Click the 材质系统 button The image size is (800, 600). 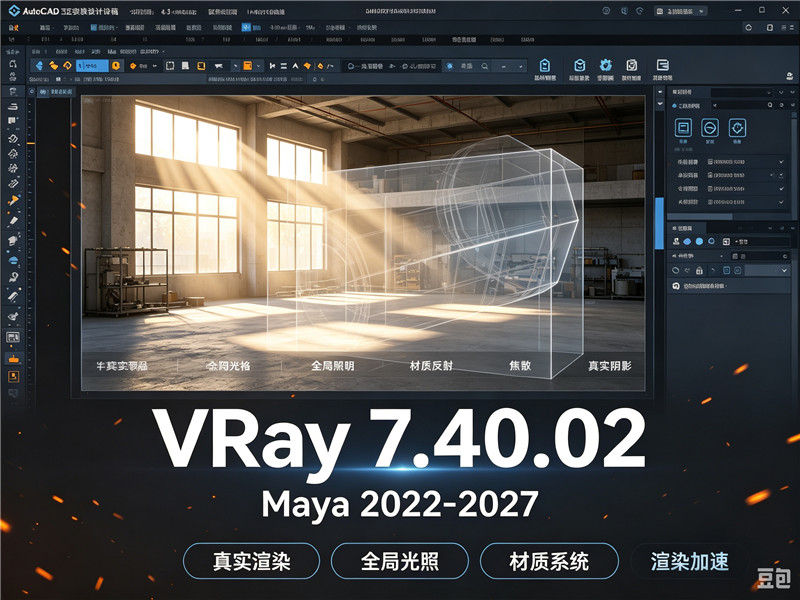[549, 561]
